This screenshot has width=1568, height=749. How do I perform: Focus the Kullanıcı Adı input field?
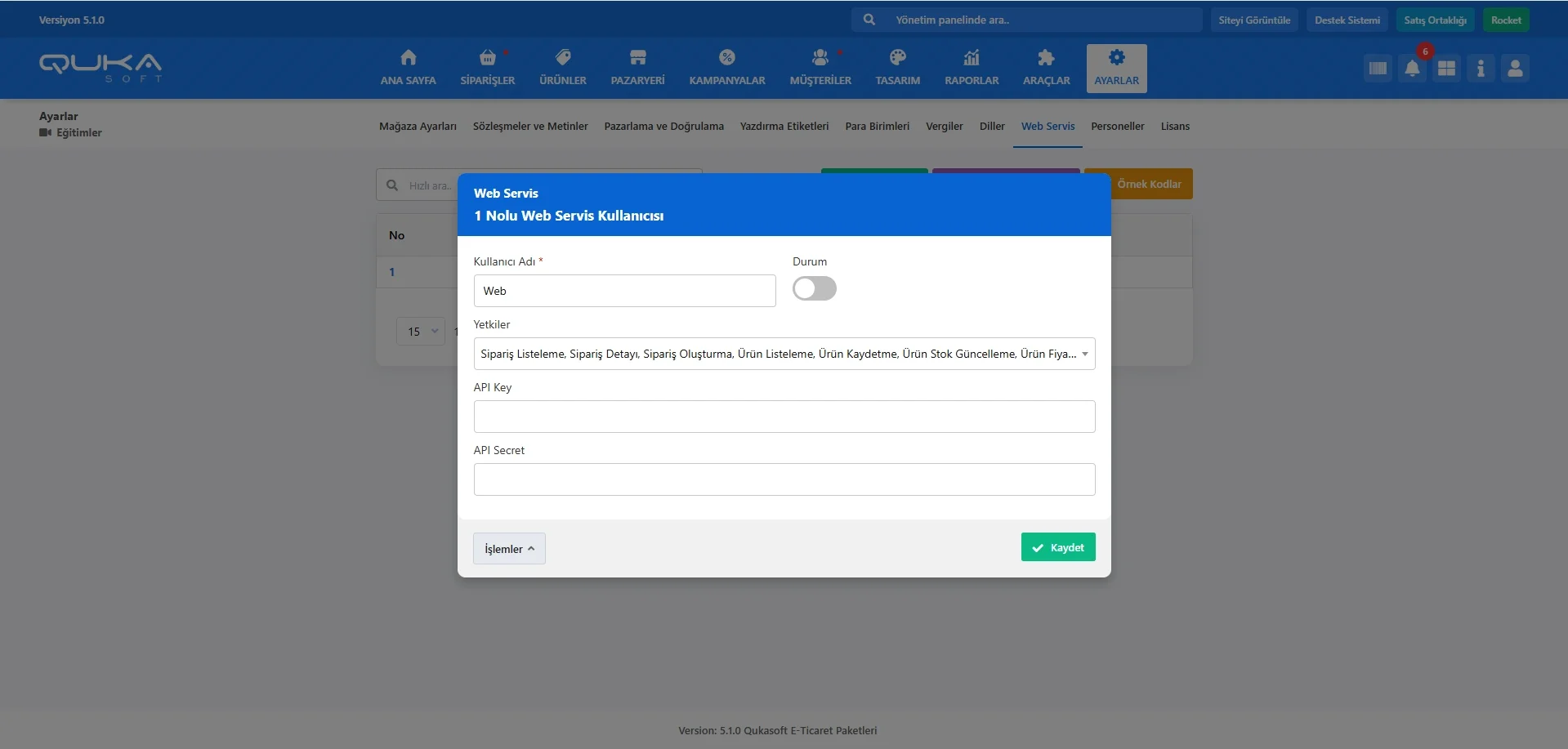tap(624, 291)
